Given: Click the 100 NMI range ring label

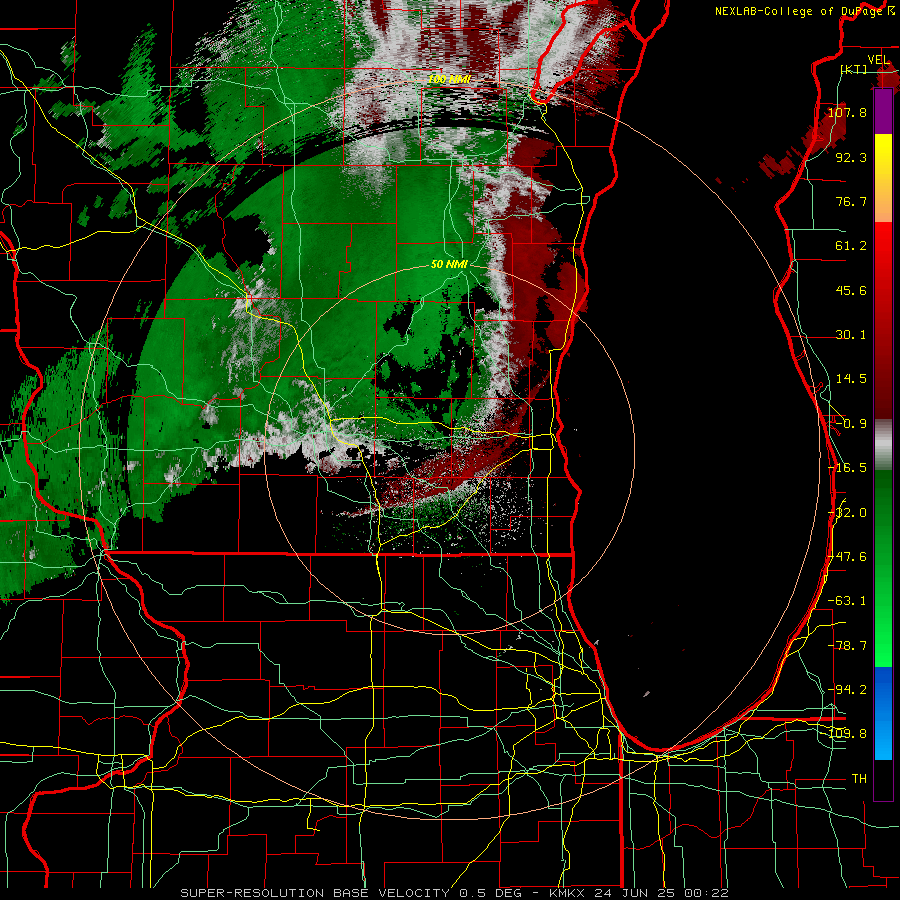Looking at the screenshot, I should point(449,79).
